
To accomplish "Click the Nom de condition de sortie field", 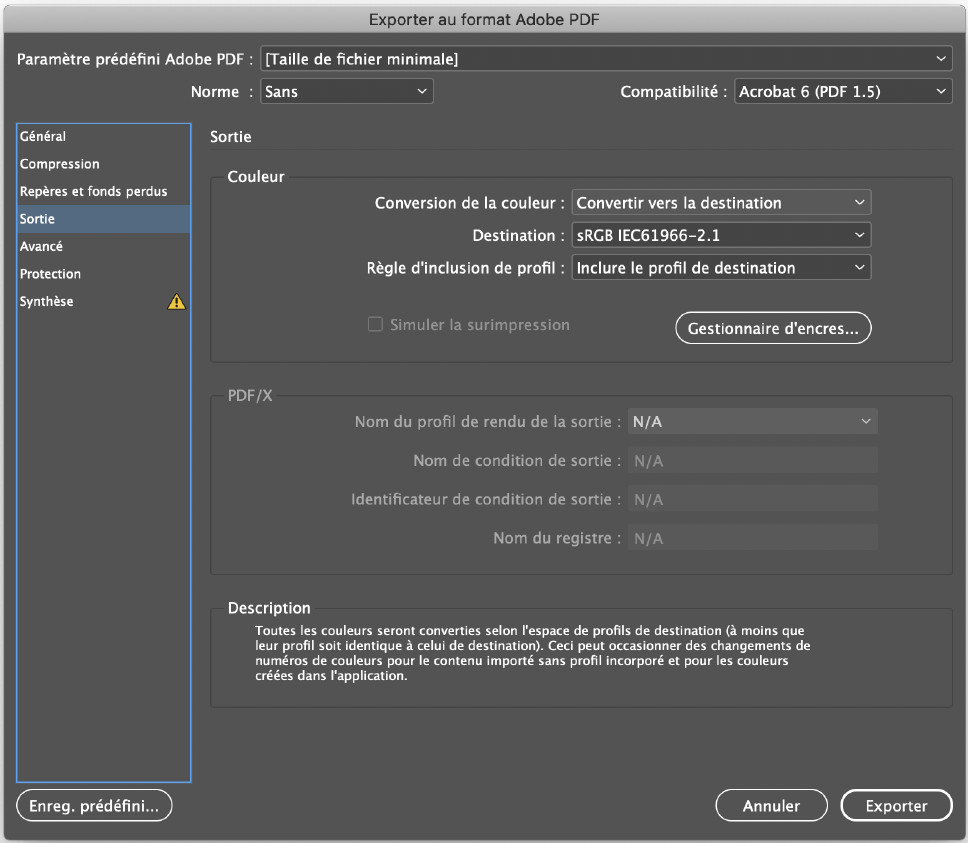I will coord(753,460).
